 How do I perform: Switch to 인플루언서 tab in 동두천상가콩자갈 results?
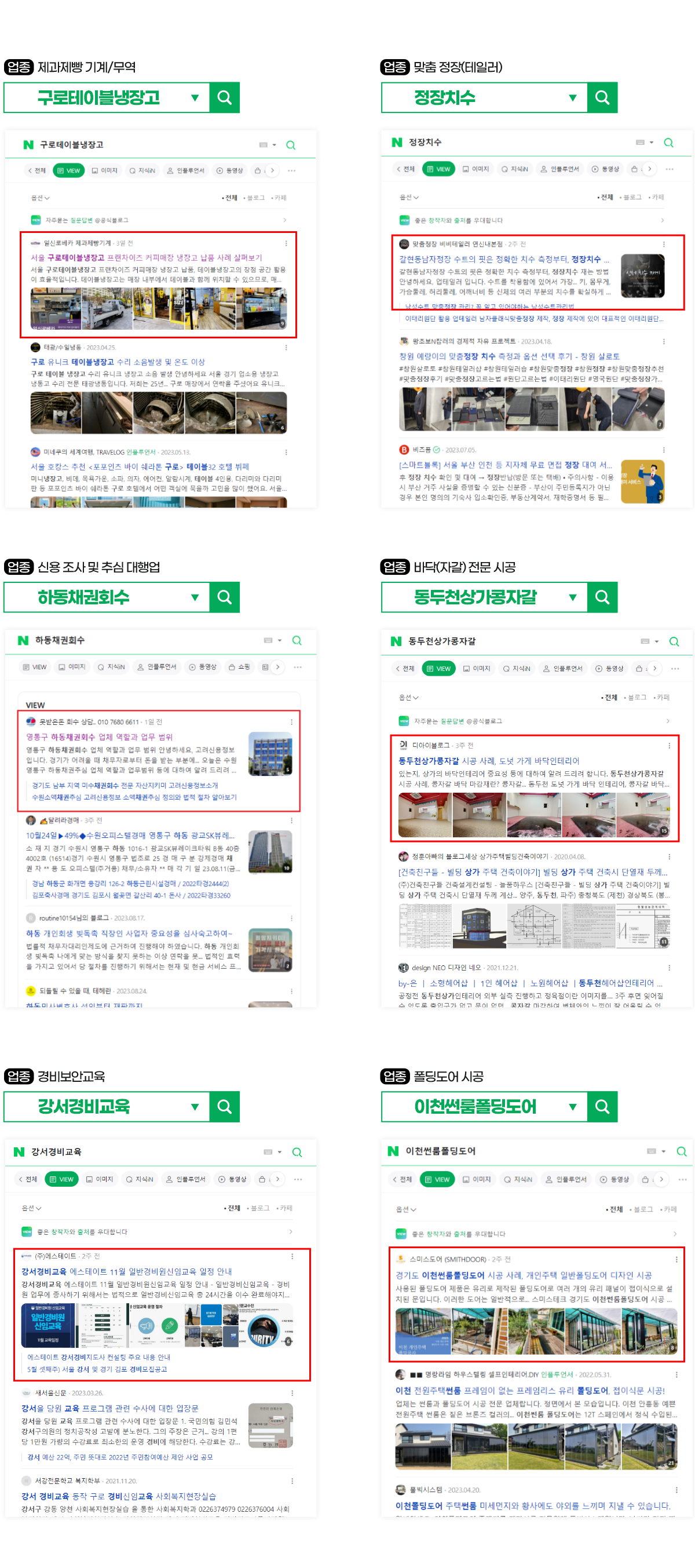click(563, 668)
